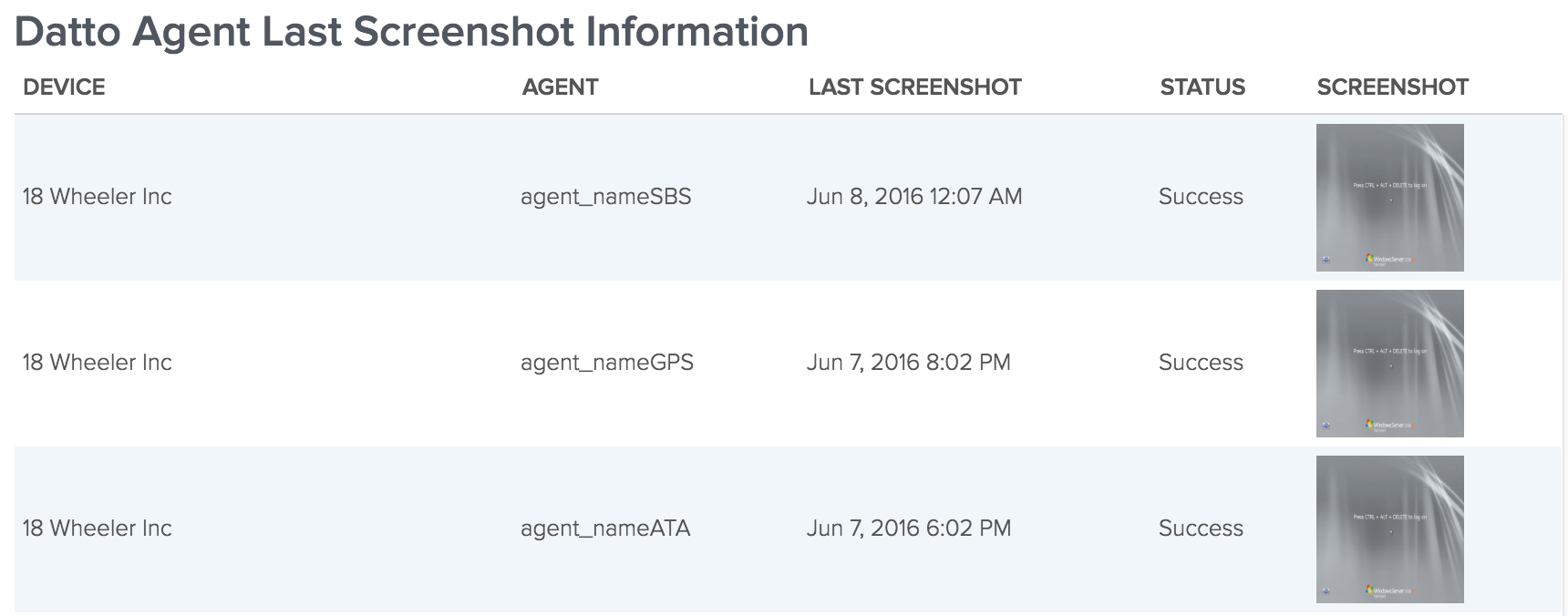Click the Jun 8, 2016 12:07 AM timestamp
Screen dimensions: 1568x616
(914, 197)
